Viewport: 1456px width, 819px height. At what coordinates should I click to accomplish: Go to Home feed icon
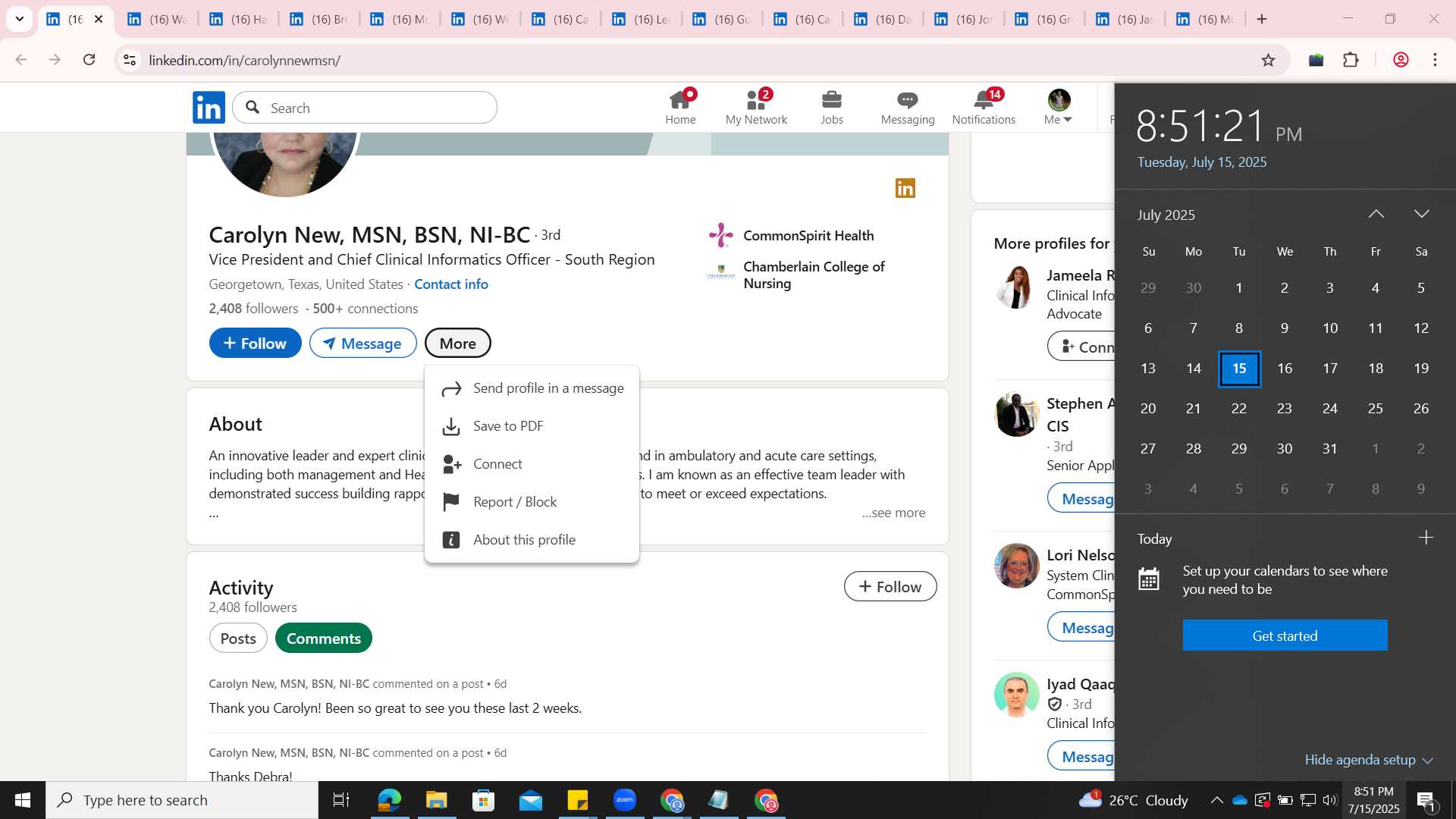tap(680, 107)
